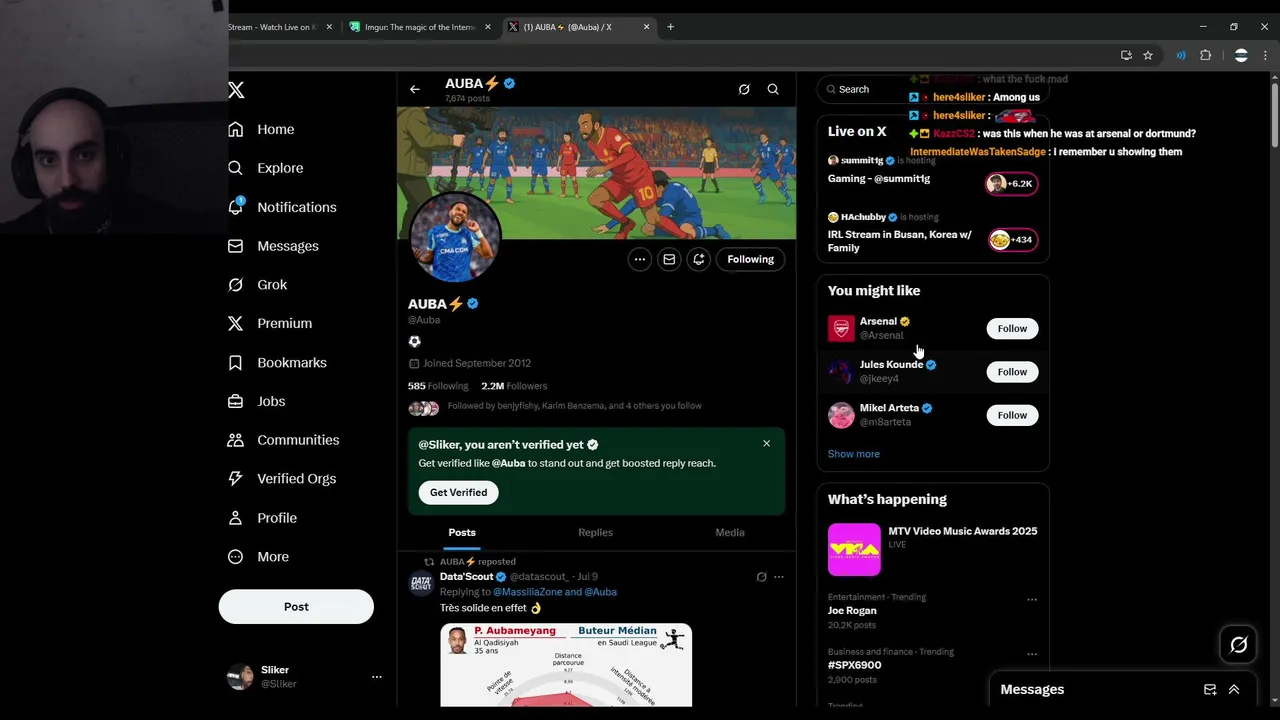1280x720 pixels.
Task: Toggle post notifications bell for AUBA
Action: click(699, 259)
